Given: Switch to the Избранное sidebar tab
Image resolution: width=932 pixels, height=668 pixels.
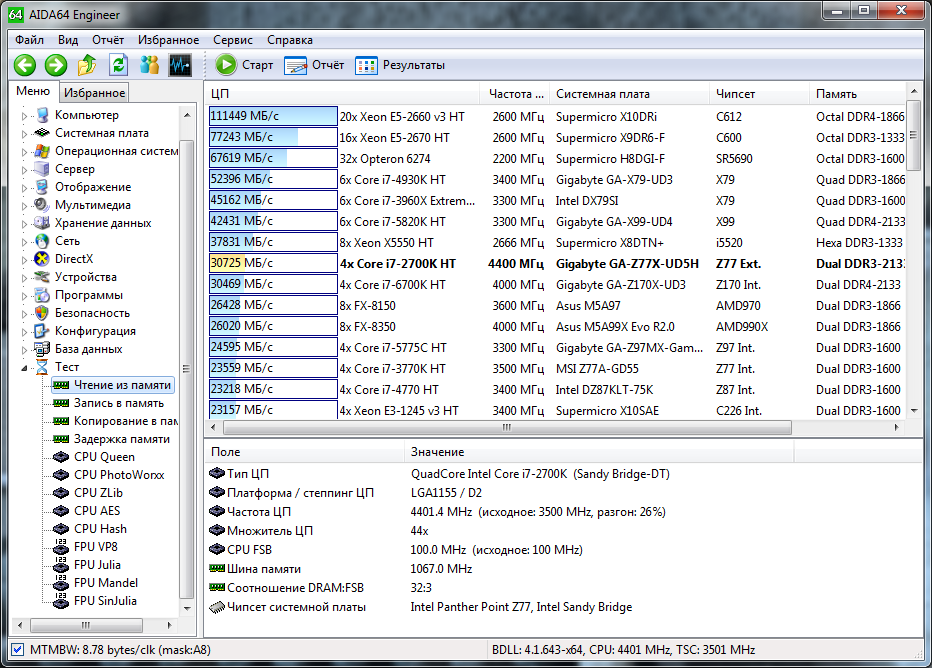Looking at the screenshot, I should (x=95, y=93).
